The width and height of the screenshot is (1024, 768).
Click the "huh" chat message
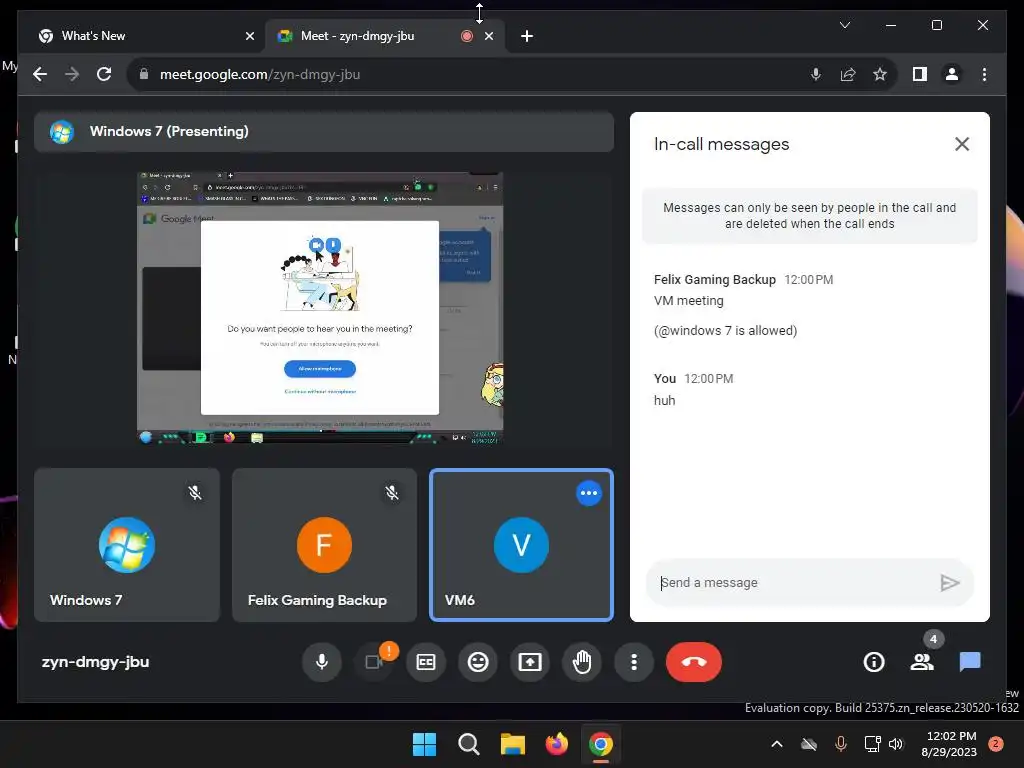click(x=664, y=400)
